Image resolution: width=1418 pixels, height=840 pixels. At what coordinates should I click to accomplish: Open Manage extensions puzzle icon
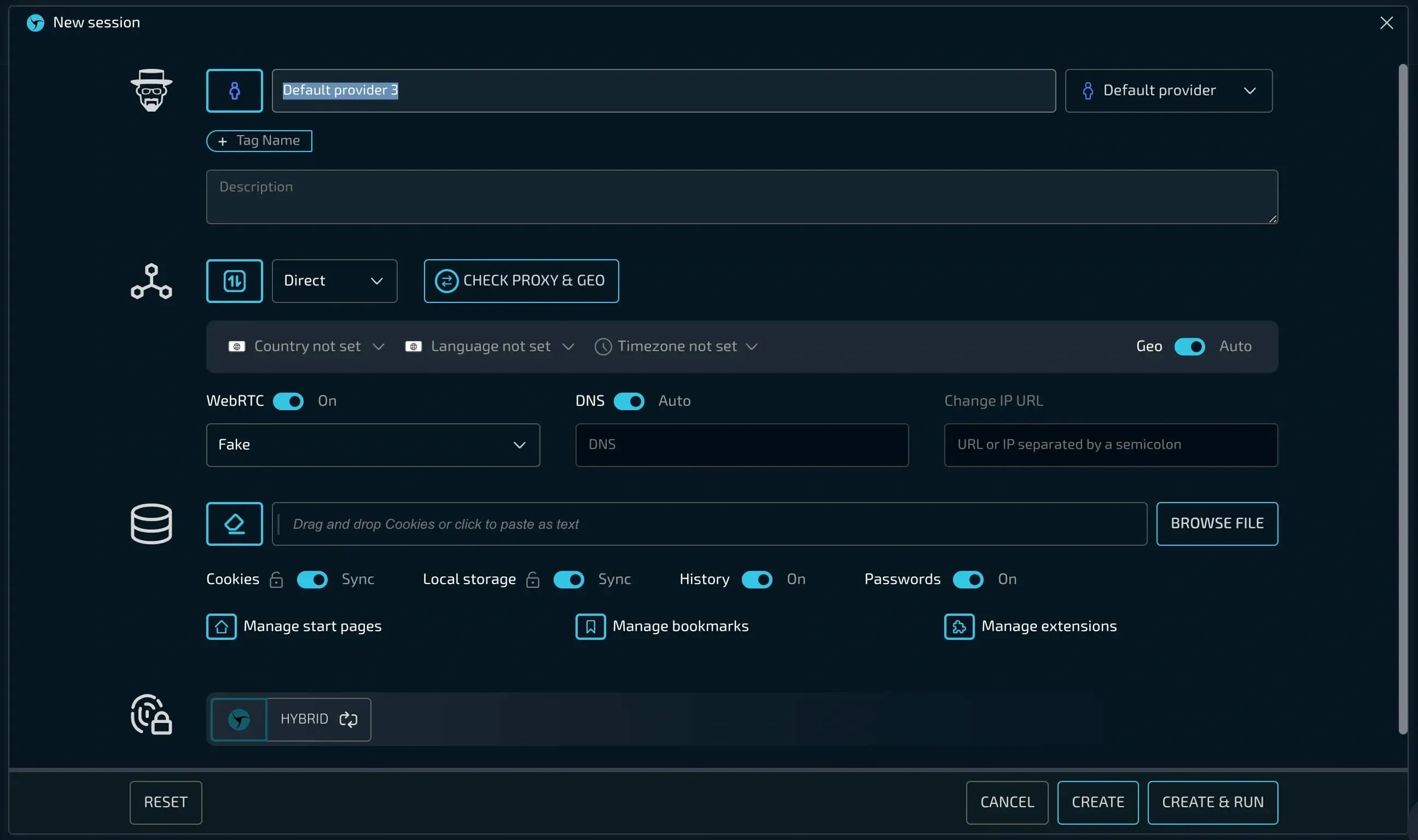(959, 627)
